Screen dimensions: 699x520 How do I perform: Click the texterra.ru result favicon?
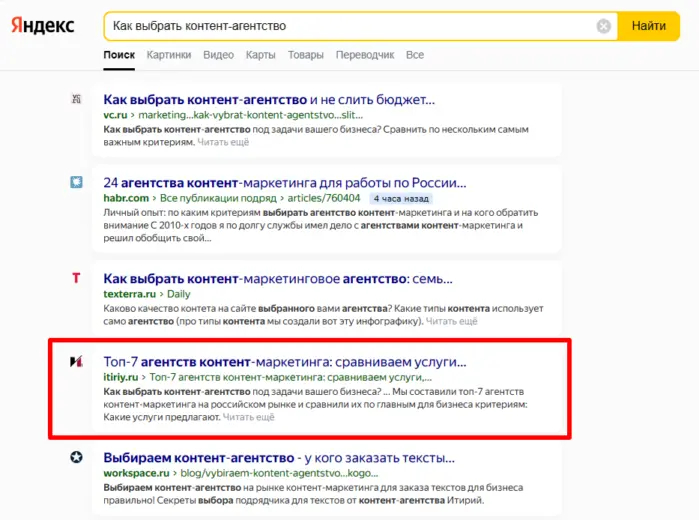pyautogui.click(x=76, y=277)
